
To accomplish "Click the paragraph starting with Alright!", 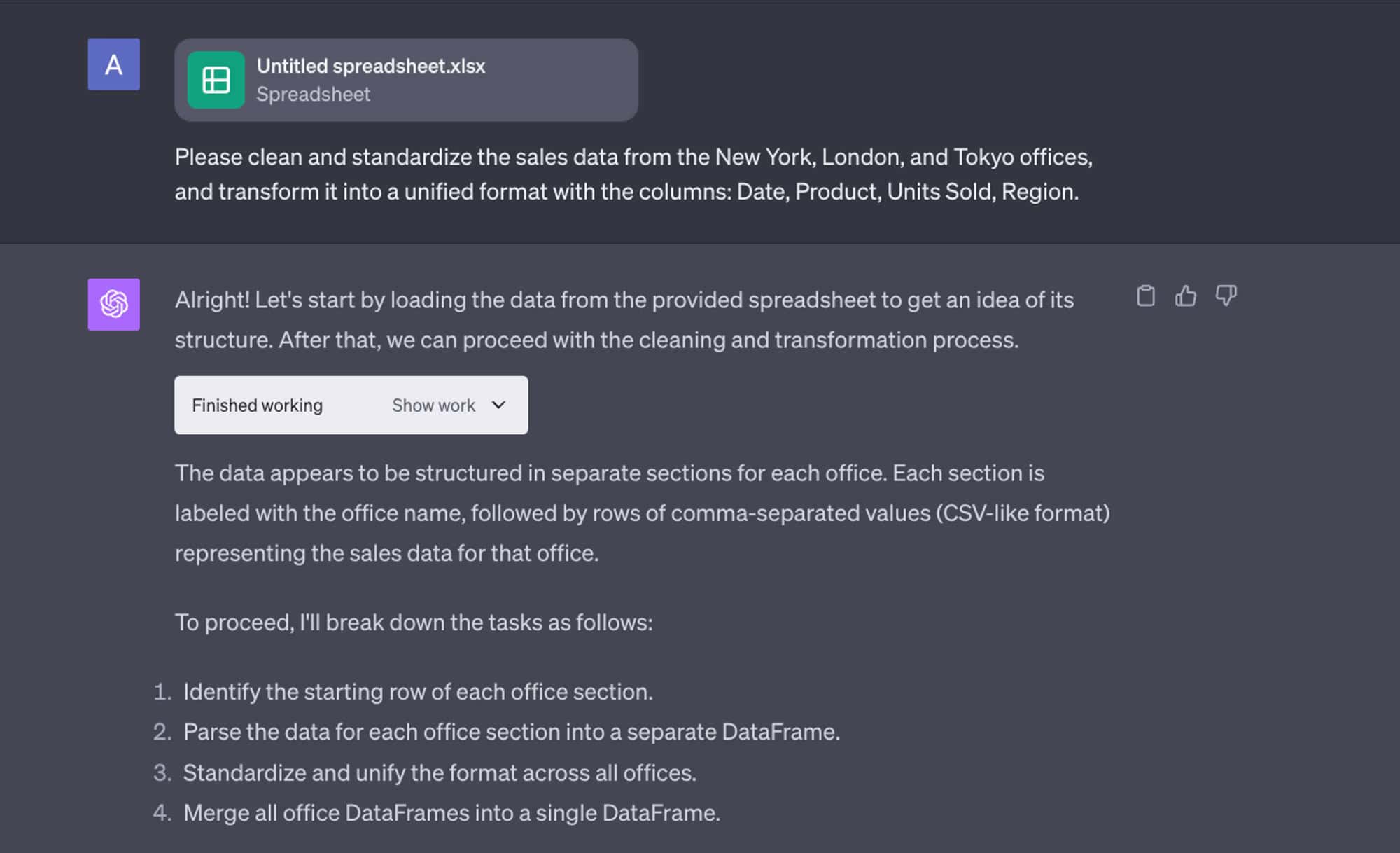I will [x=624, y=319].
